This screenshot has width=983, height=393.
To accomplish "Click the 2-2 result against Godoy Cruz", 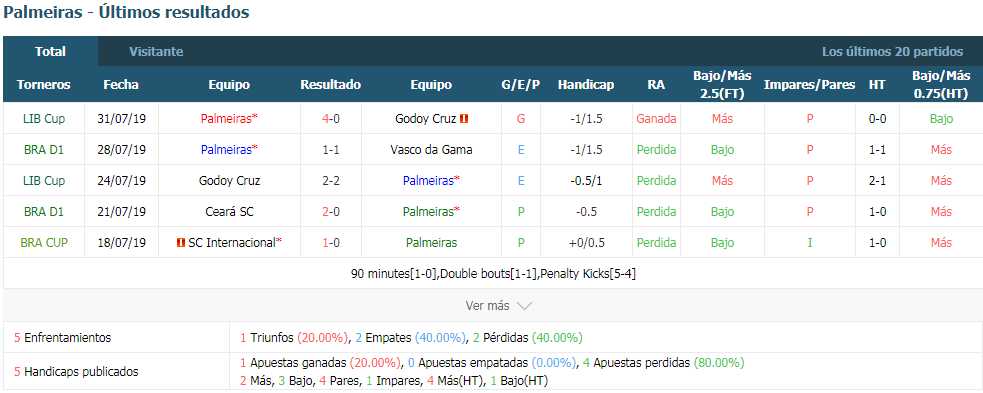I will click(330, 181).
